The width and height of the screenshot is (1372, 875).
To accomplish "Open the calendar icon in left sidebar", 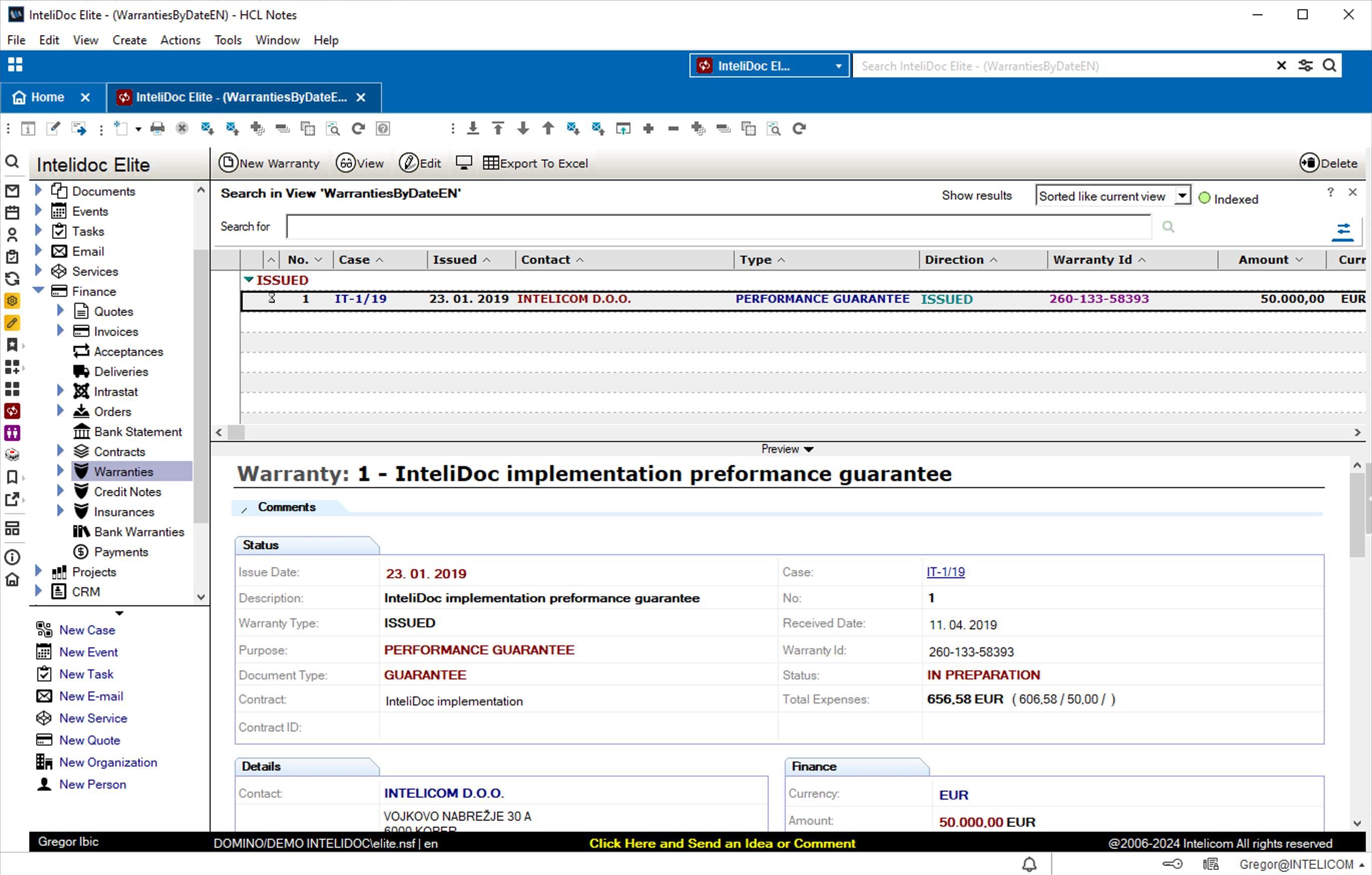I will [x=12, y=212].
